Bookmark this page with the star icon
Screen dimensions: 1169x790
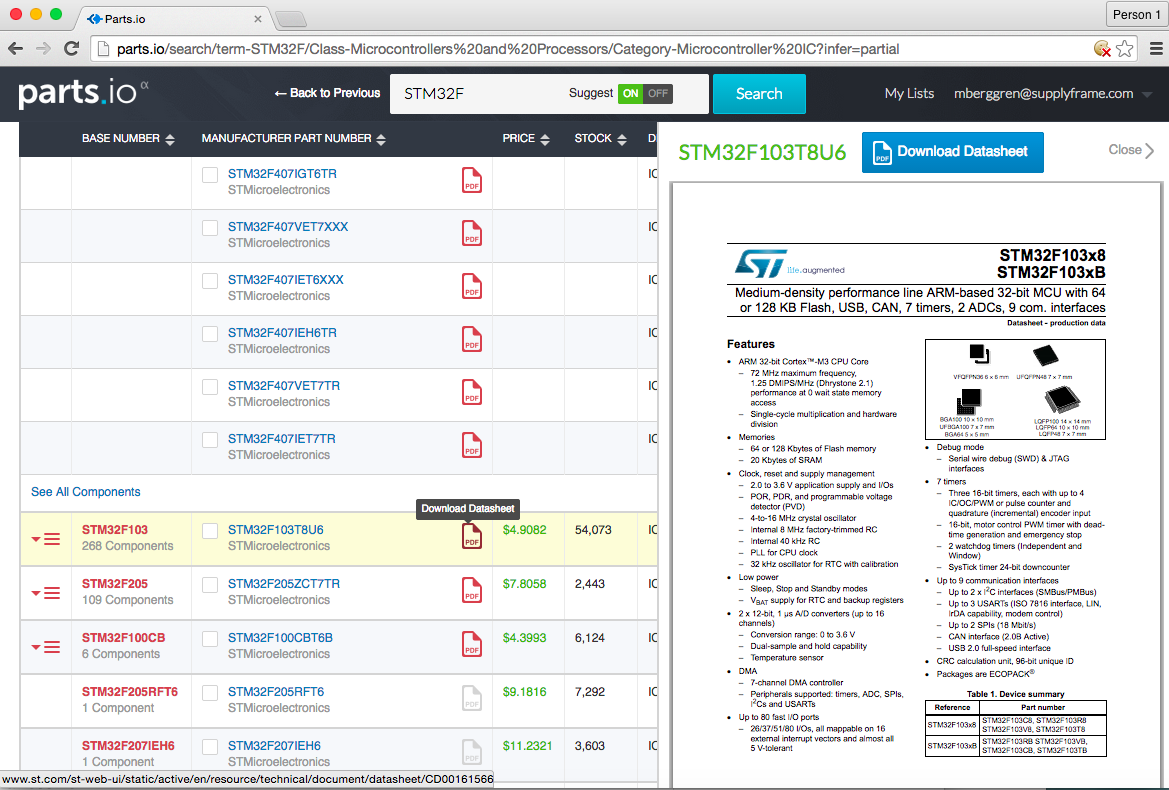[1125, 48]
